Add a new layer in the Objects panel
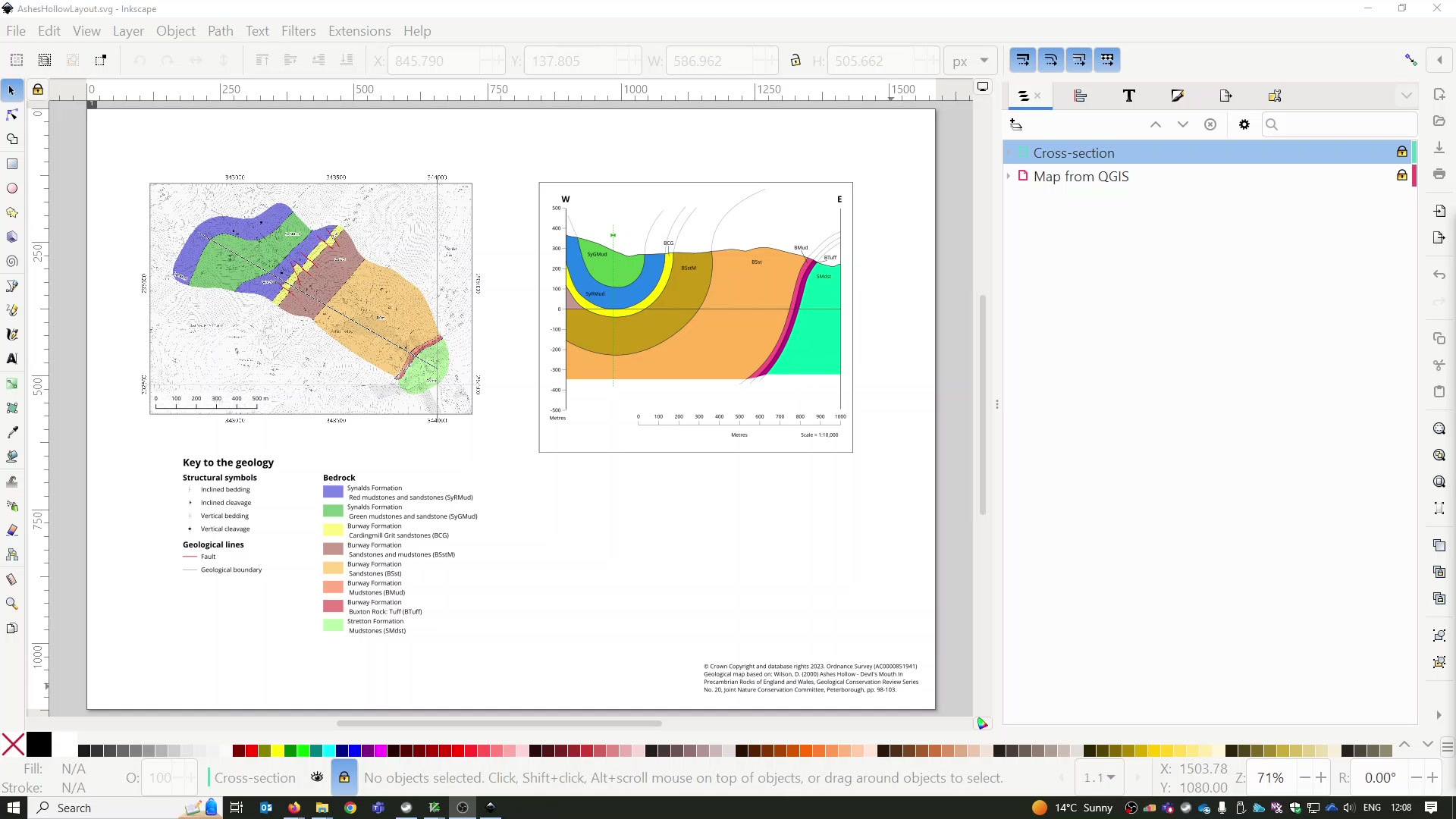The height and width of the screenshot is (819, 1456). pyautogui.click(x=1017, y=124)
